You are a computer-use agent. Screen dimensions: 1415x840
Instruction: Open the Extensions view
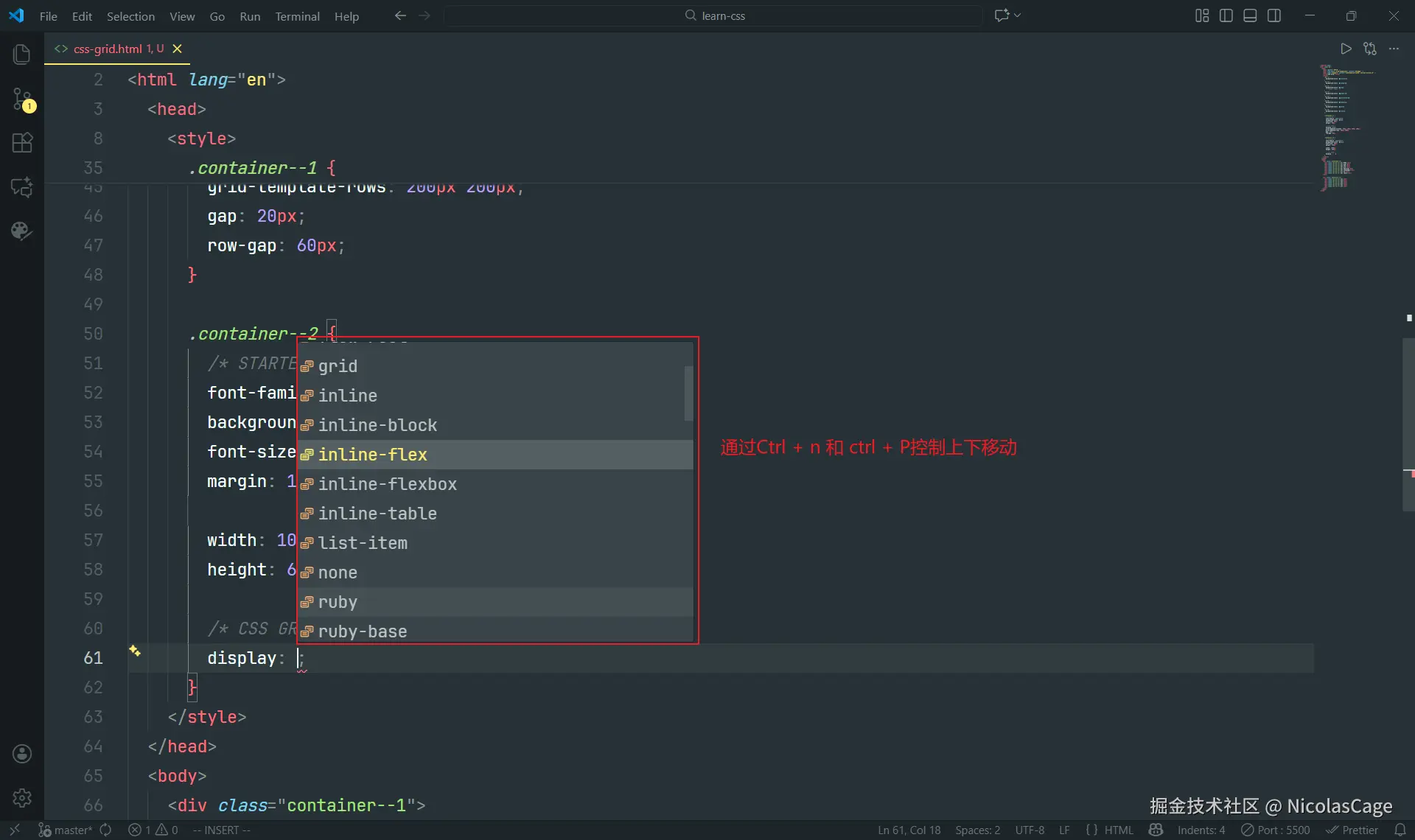point(22,142)
